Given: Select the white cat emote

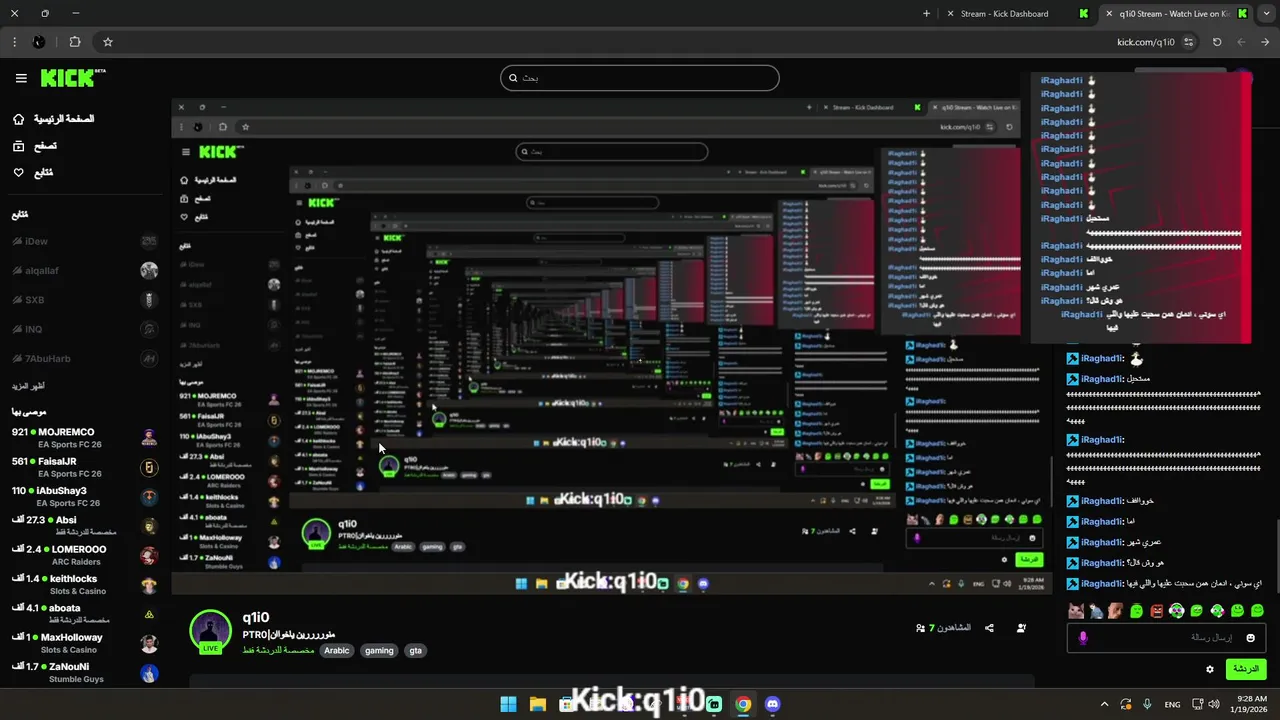Looking at the screenshot, I should pos(1075,610).
